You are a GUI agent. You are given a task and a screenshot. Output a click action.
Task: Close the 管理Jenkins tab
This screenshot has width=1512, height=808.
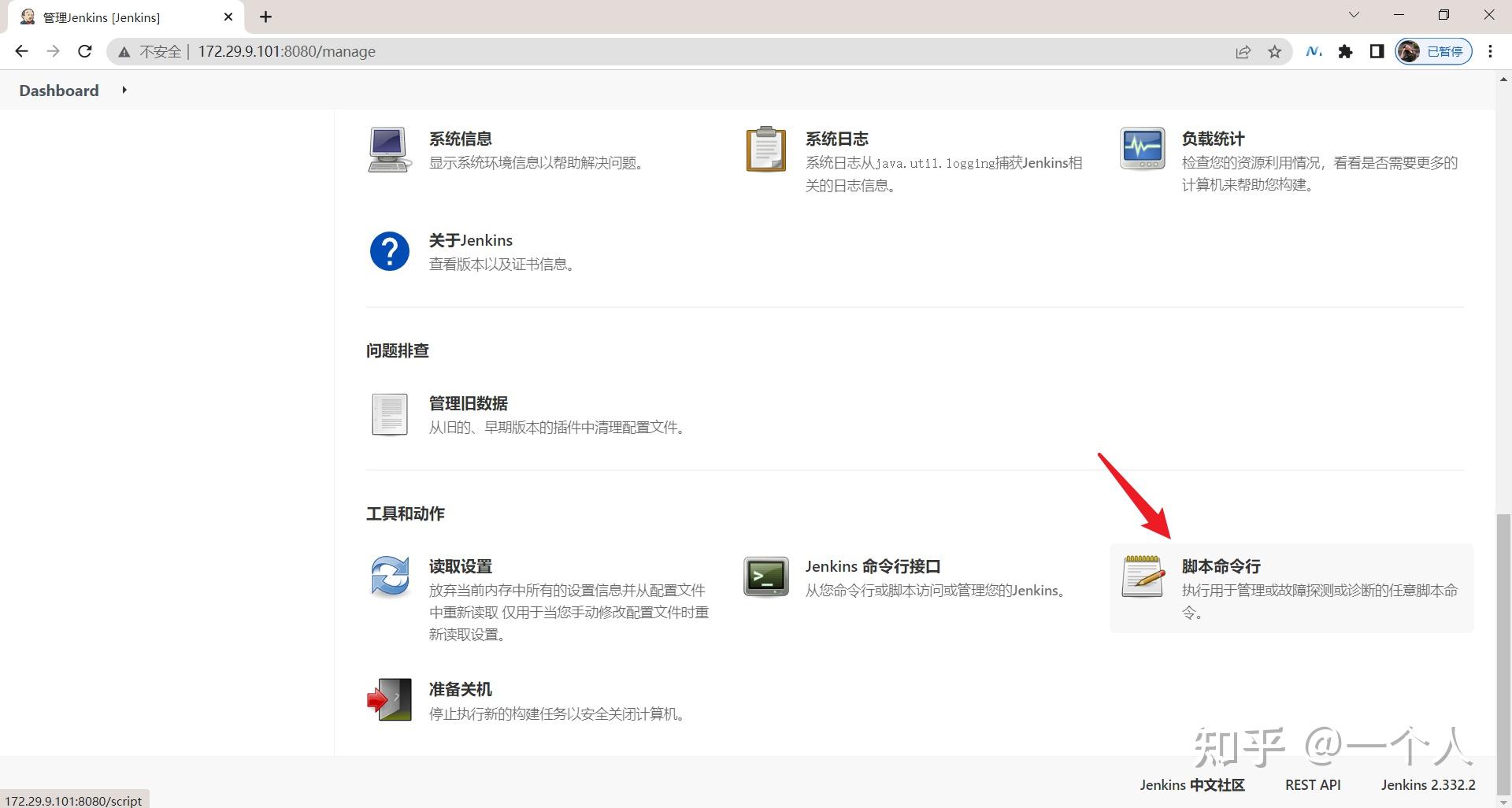pyautogui.click(x=228, y=17)
